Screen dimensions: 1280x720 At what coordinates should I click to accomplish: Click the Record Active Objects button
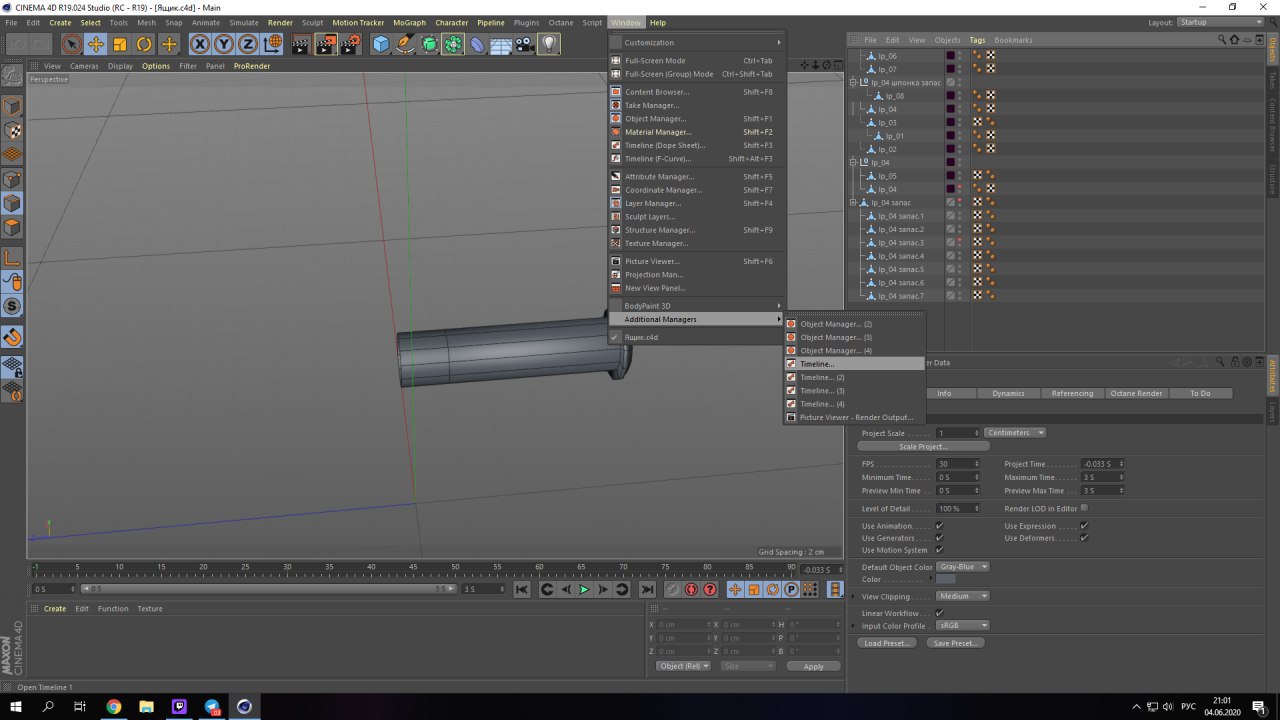pos(672,590)
